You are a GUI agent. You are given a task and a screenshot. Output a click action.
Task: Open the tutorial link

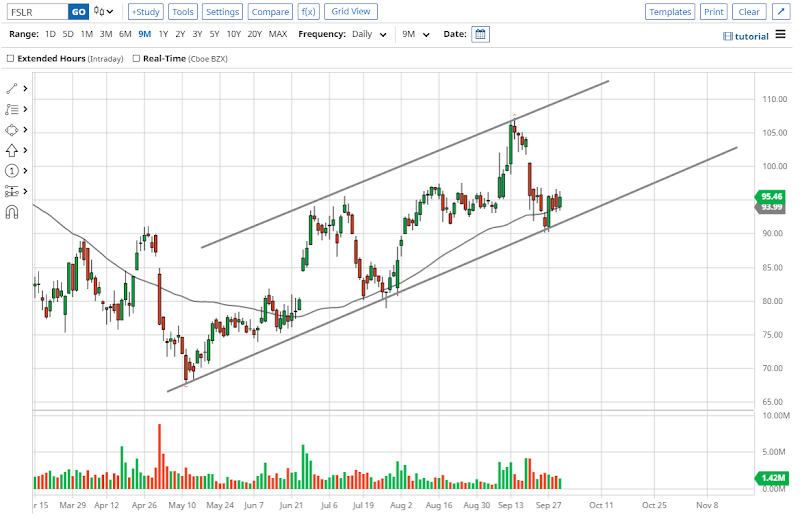[x=752, y=36]
